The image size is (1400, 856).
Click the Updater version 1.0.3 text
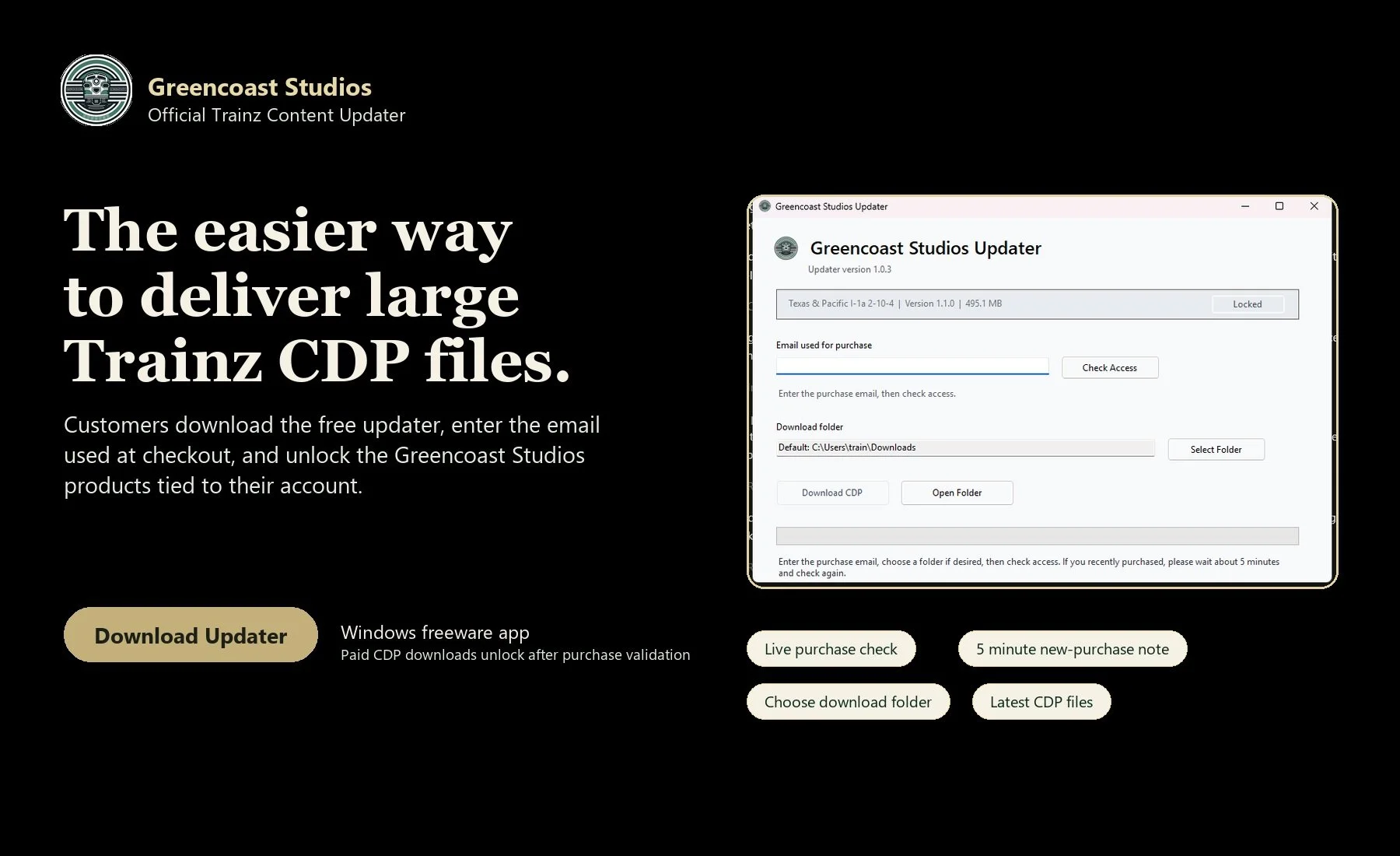[849, 269]
